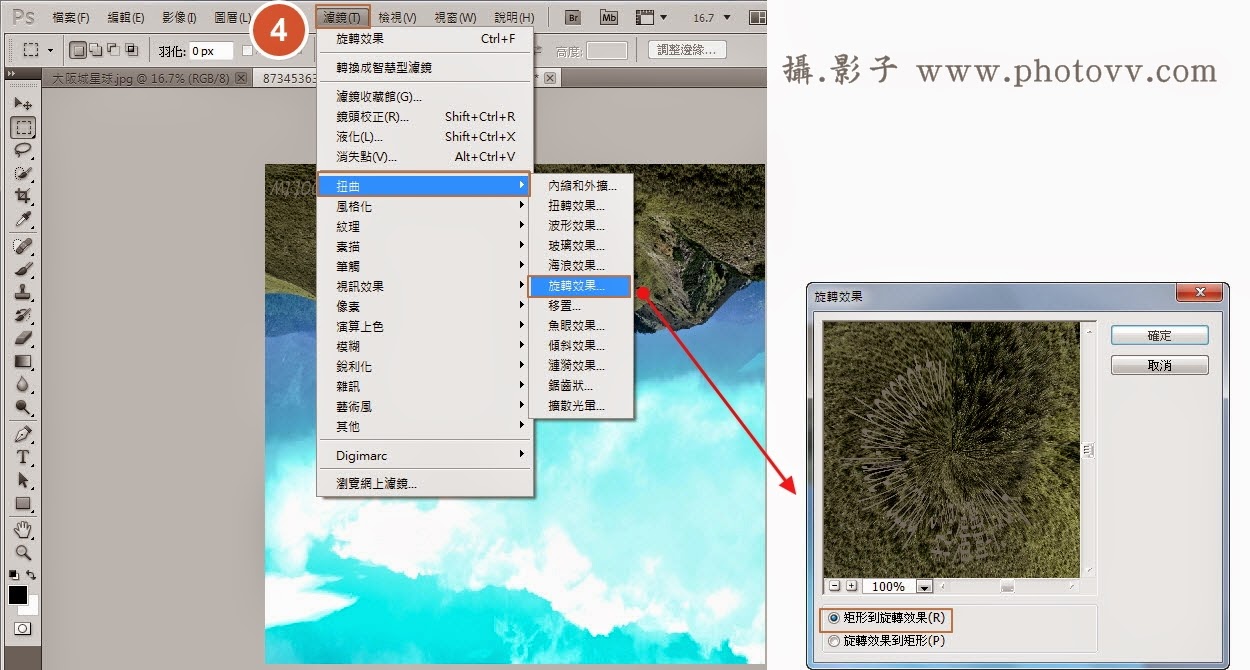Open the 影像(I) menu
The width and height of the screenshot is (1250, 670).
(179, 18)
